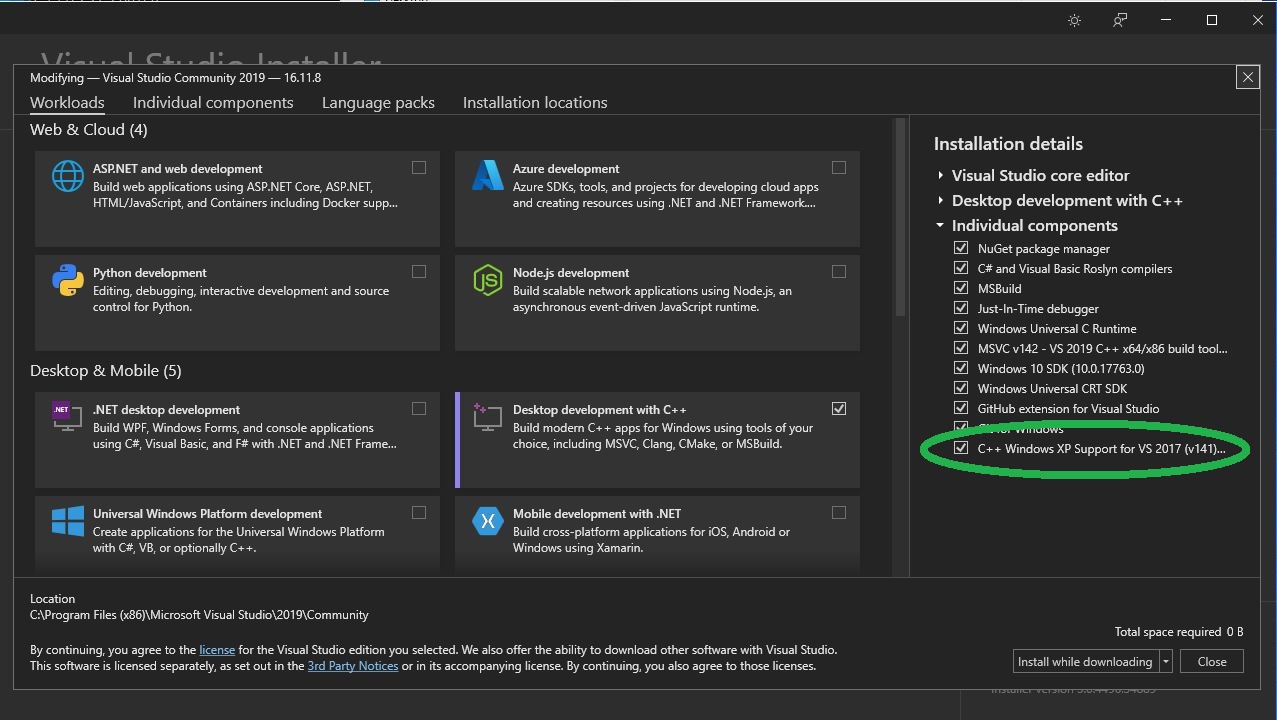Select the ASP.NET and web development globe icon
Screen dimensions: 1277x720
coord(66,175)
